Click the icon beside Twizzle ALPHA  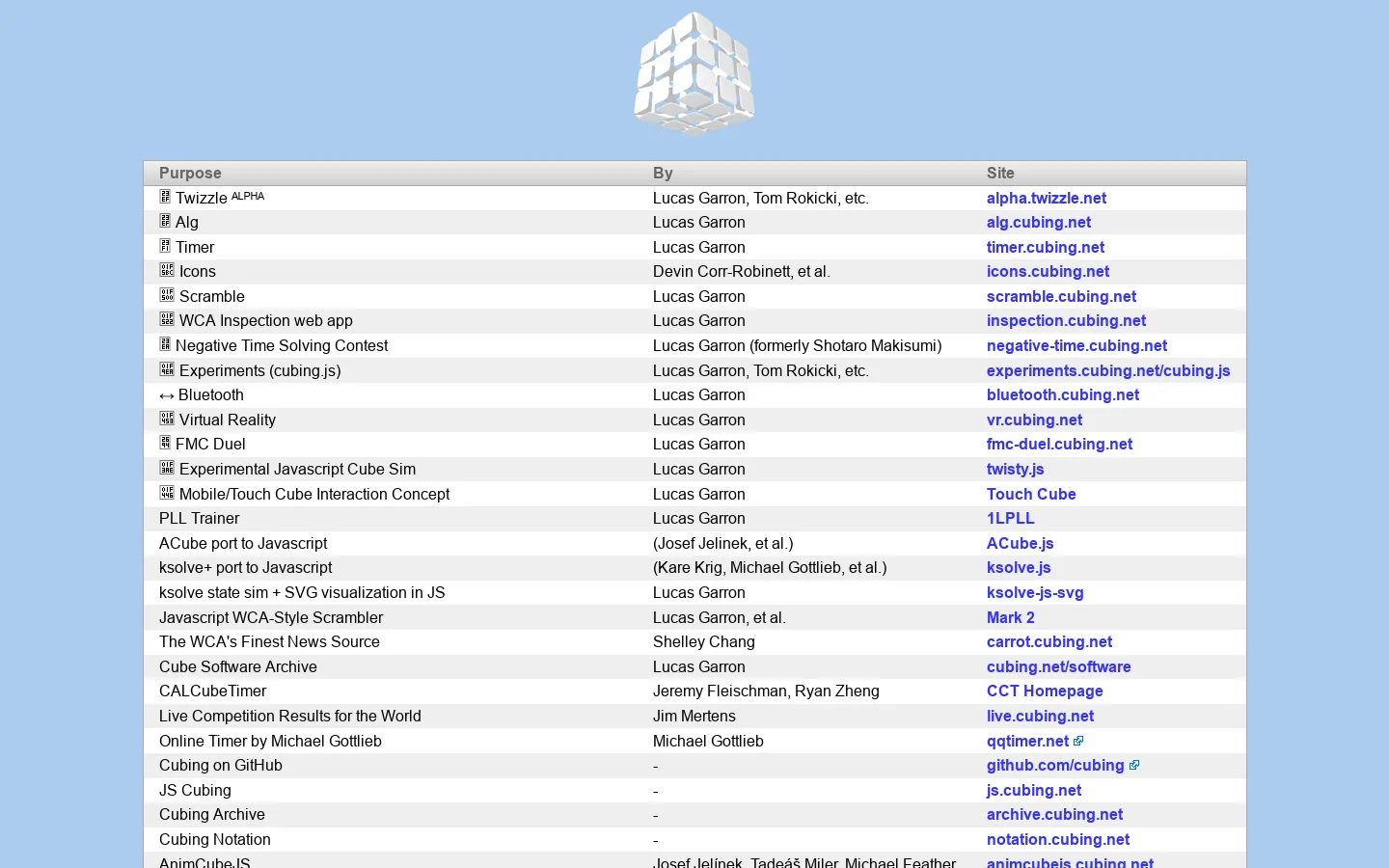point(165,197)
